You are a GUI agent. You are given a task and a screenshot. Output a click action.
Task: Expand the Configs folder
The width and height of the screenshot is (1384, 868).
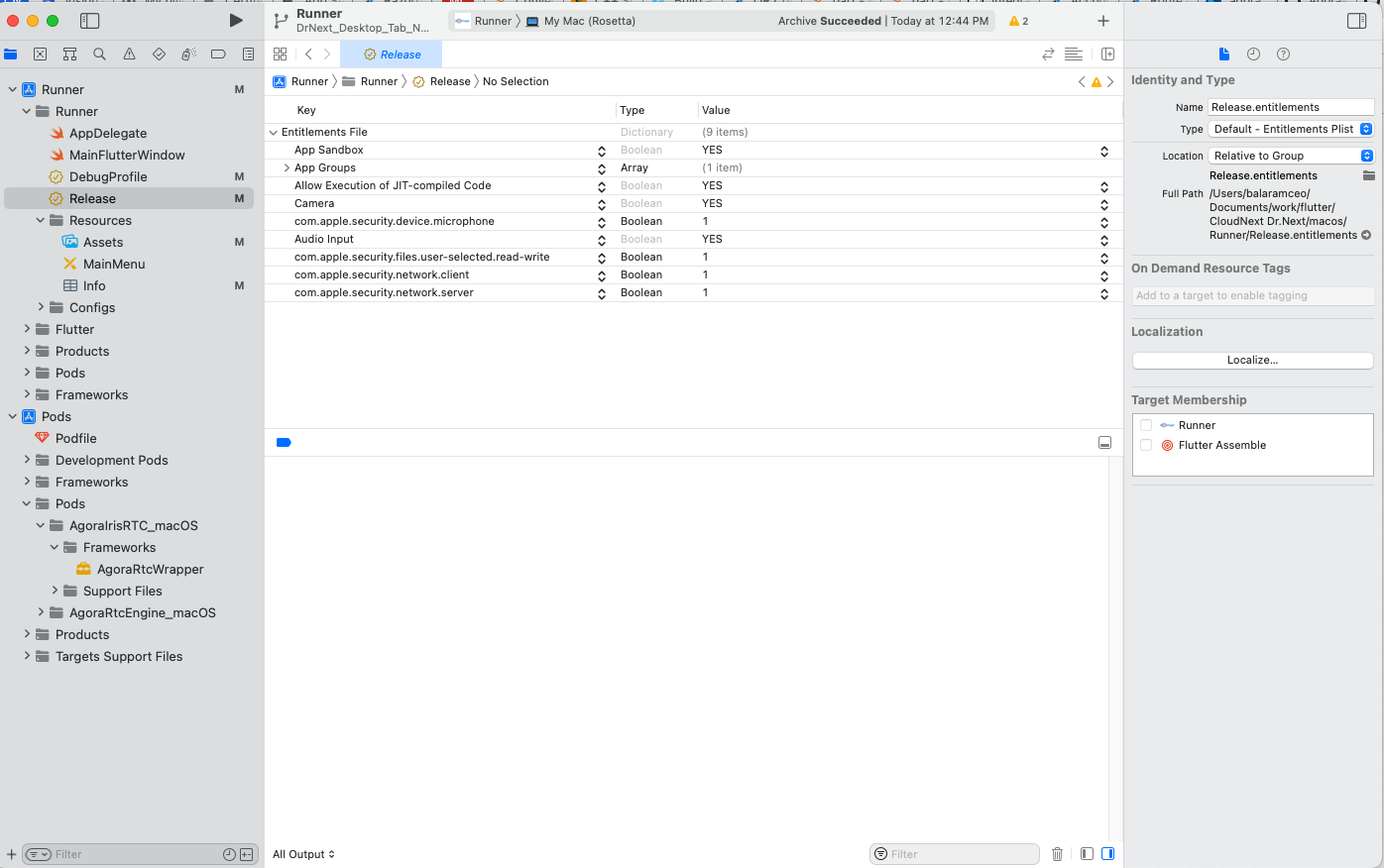point(40,307)
